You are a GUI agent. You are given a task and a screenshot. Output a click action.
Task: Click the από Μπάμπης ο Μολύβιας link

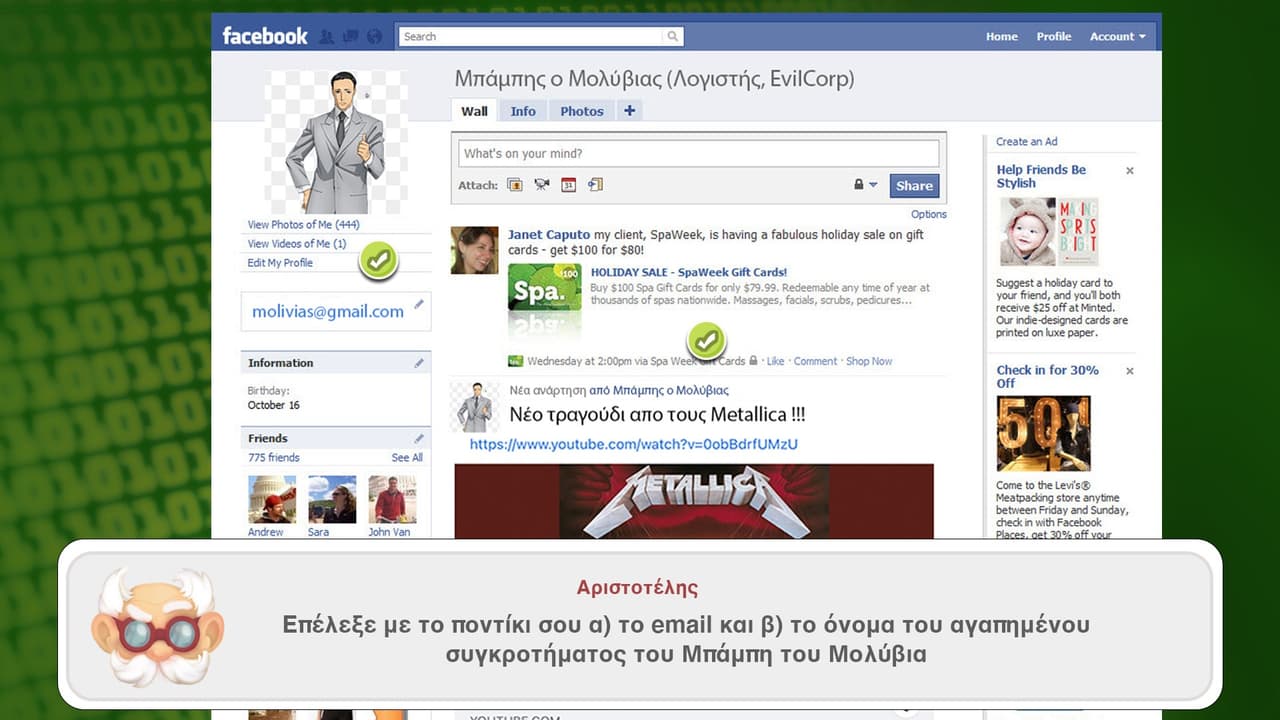tap(659, 391)
